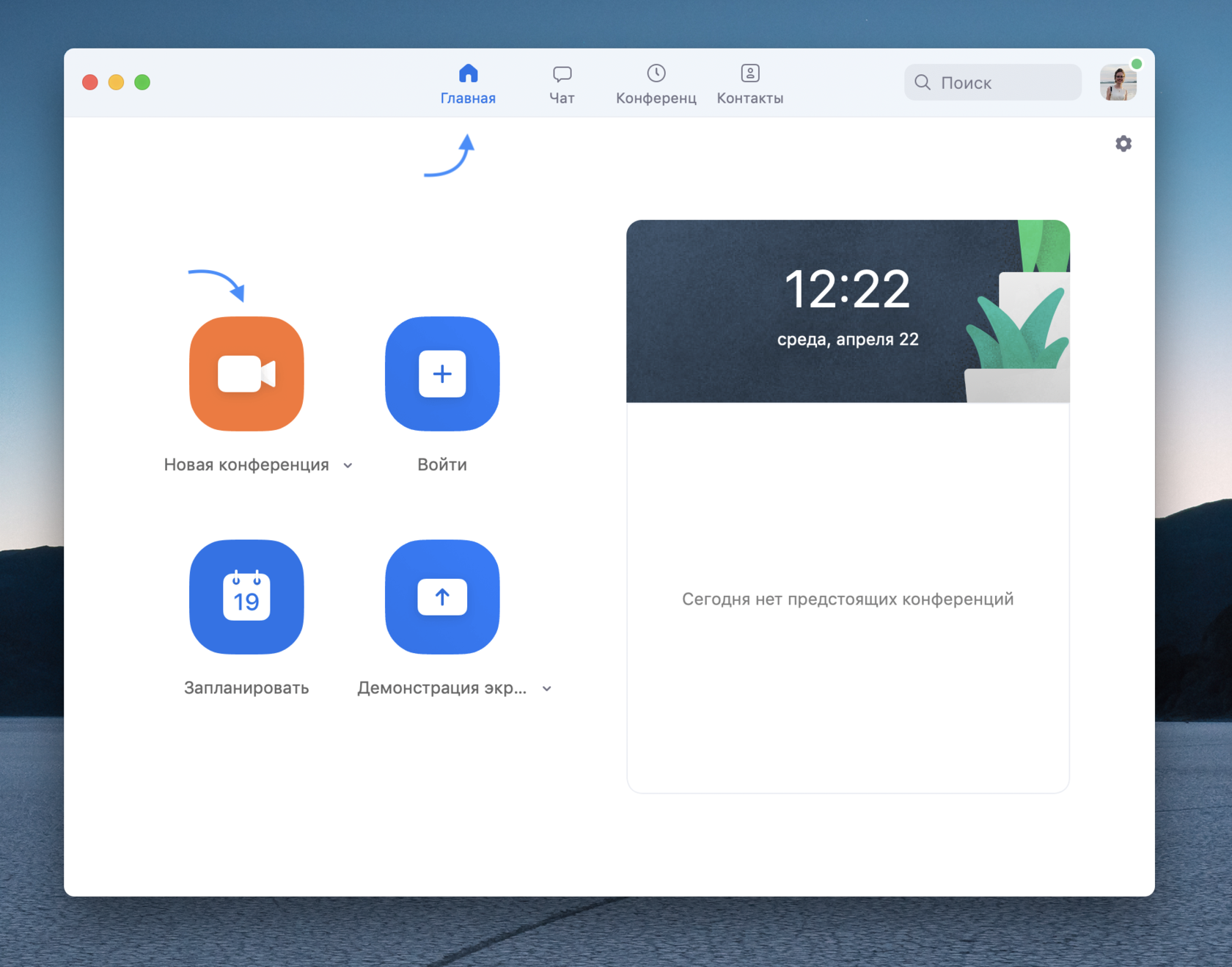Go to the Конференц tab
This screenshot has height=967, width=1232.
656,84
